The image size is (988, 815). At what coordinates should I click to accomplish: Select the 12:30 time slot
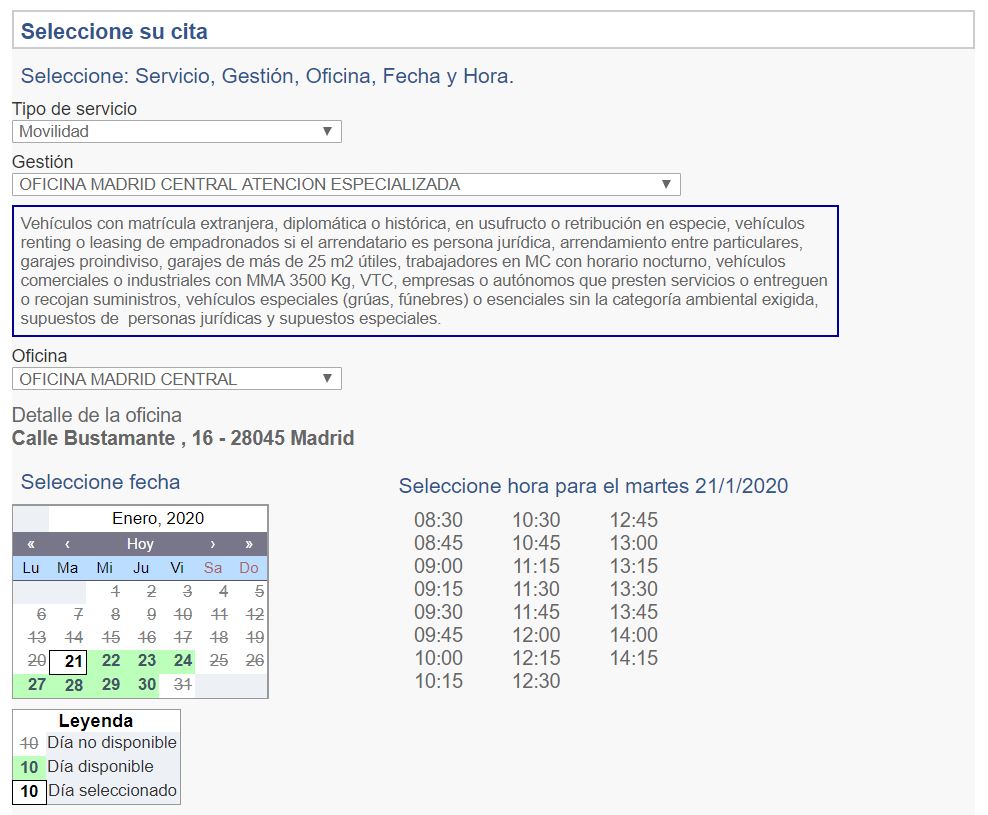536,681
